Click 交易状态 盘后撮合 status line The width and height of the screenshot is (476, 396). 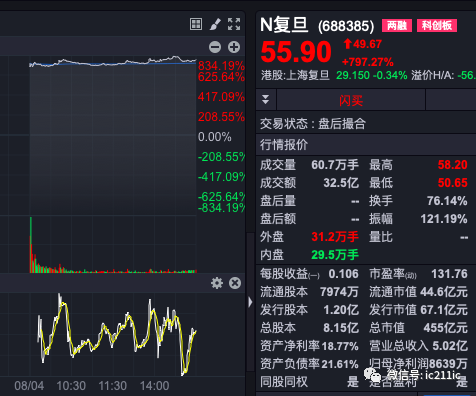point(313,124)
